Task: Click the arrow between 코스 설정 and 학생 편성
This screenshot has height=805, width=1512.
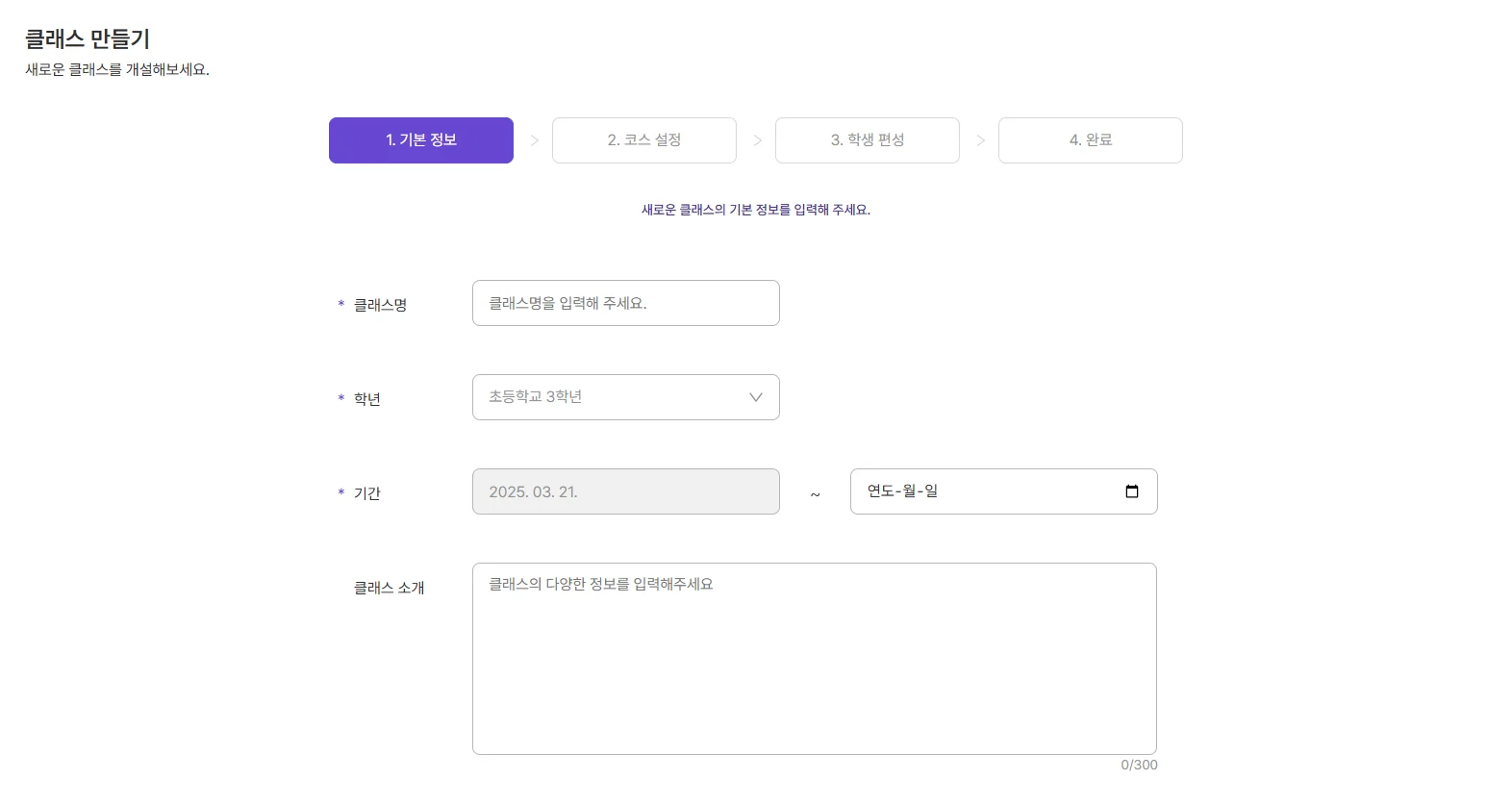Action: pos(757,140)
